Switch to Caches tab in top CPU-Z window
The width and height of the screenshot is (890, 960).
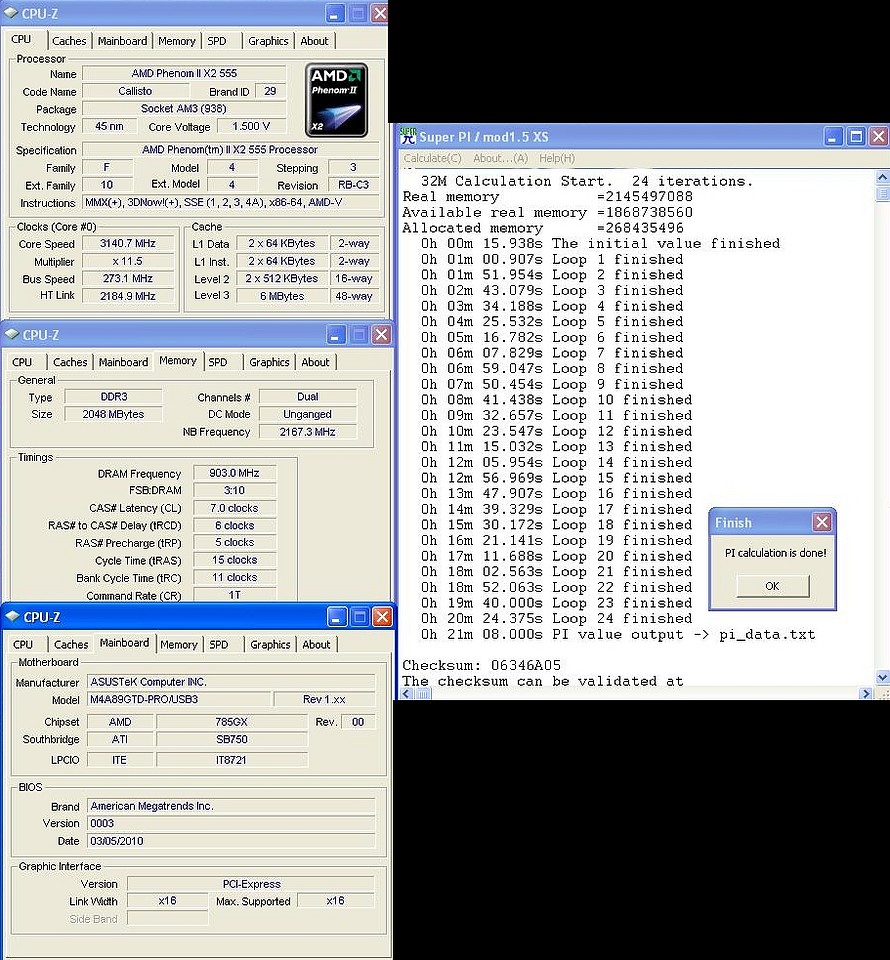tap(69, 41)
